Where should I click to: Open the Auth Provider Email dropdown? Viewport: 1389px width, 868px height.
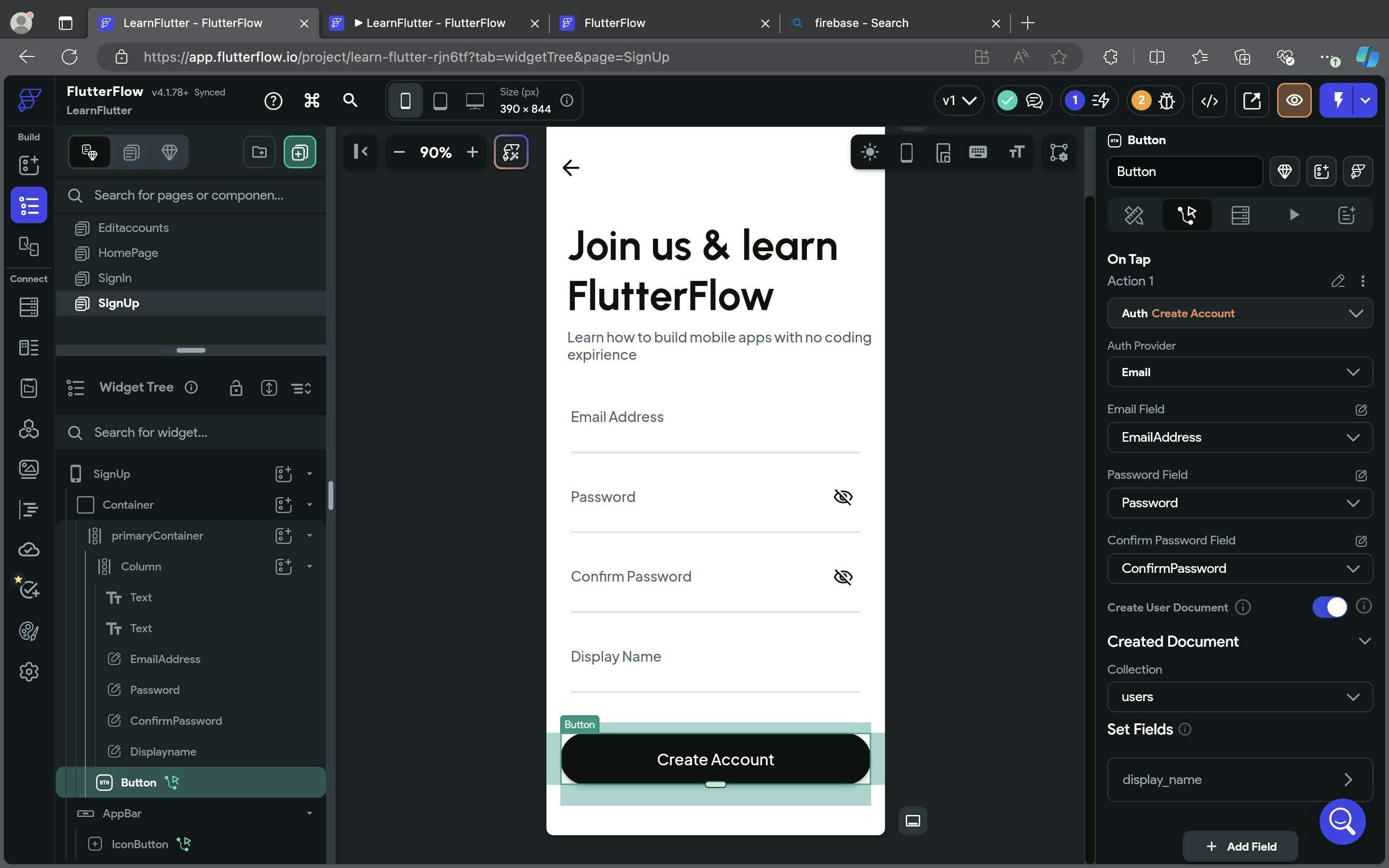pos(1239,372)
